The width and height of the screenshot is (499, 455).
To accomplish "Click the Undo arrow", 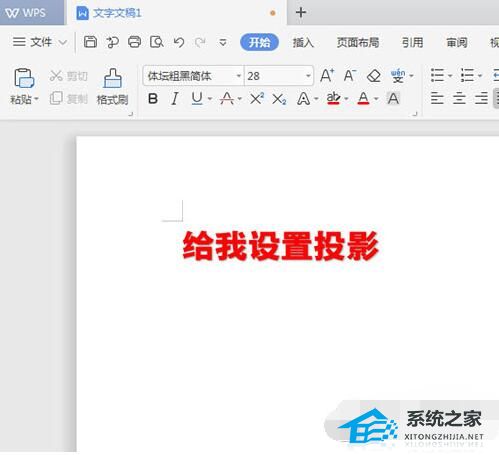I will pos(179,42).
